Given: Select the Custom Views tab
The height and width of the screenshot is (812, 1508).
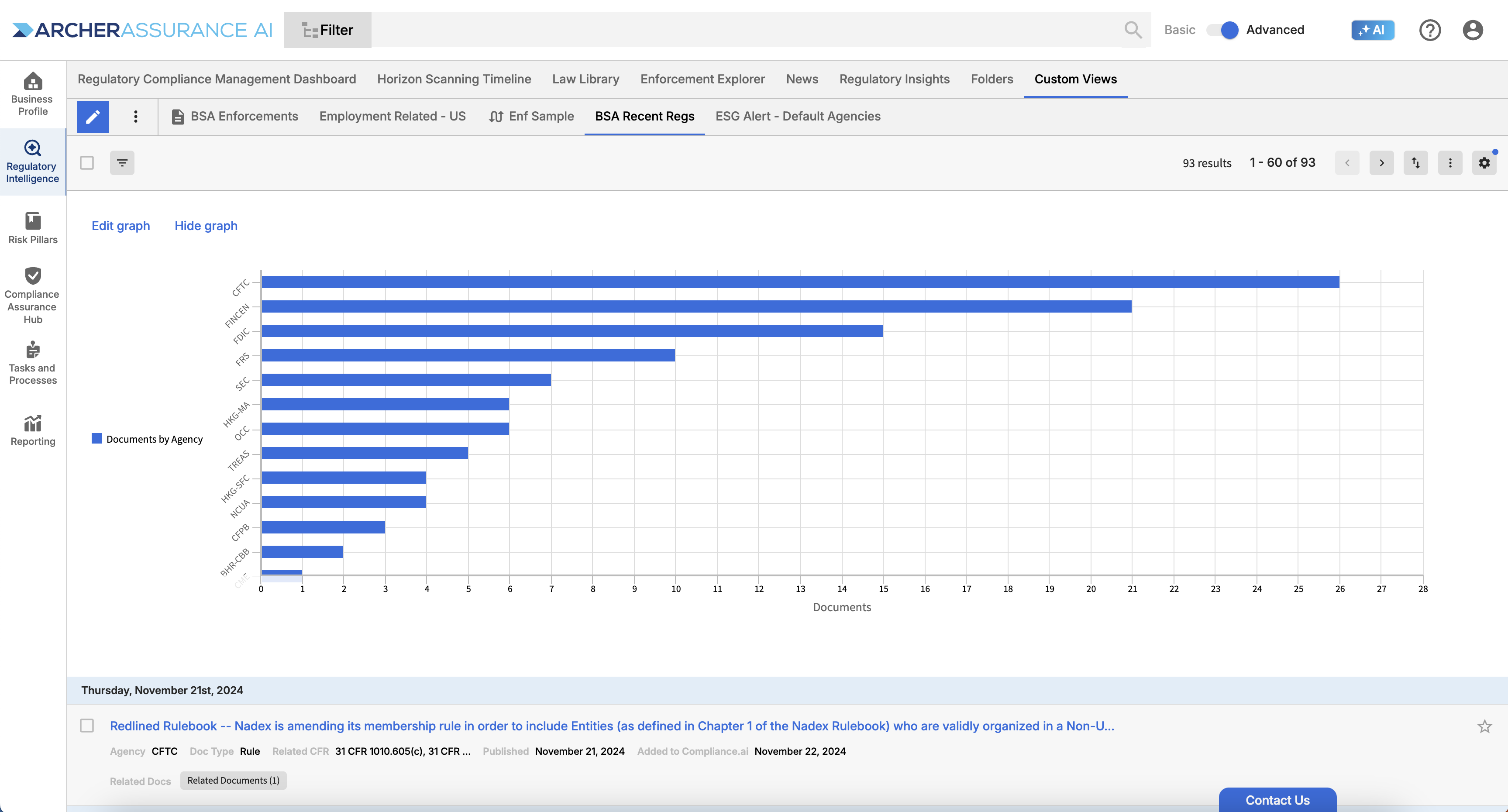Looking at the screenshot, I should [x=1075, y=79].
